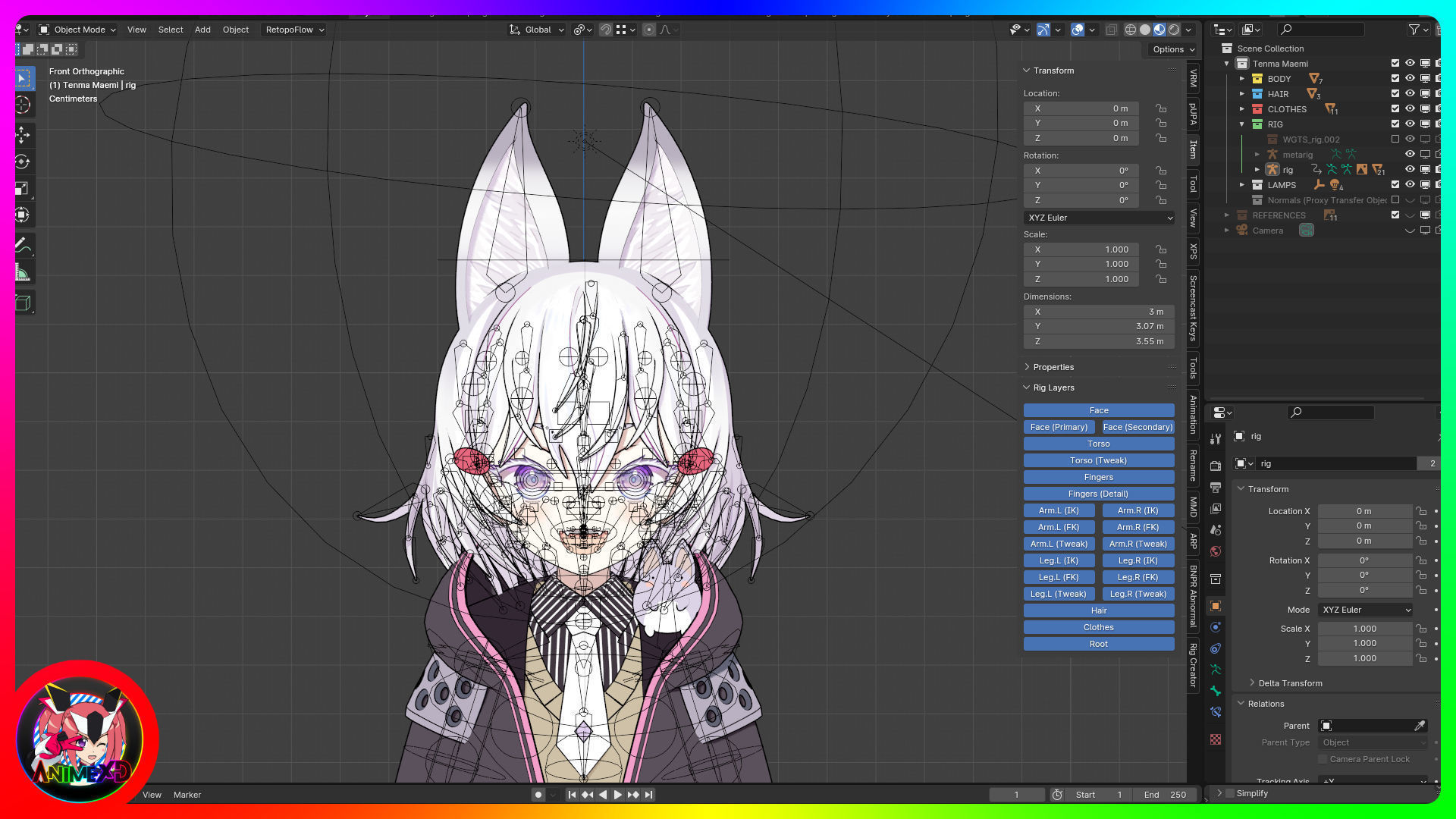Click Fingers (Detail) rig layer button

pyautogui.click(x=1099, y=494)
